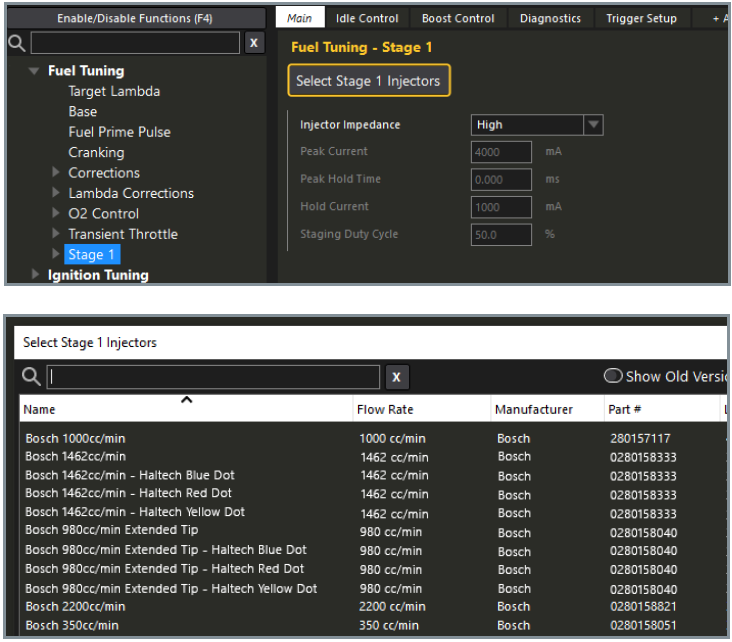Switch to the Idle Control tab

pos(367,18)
